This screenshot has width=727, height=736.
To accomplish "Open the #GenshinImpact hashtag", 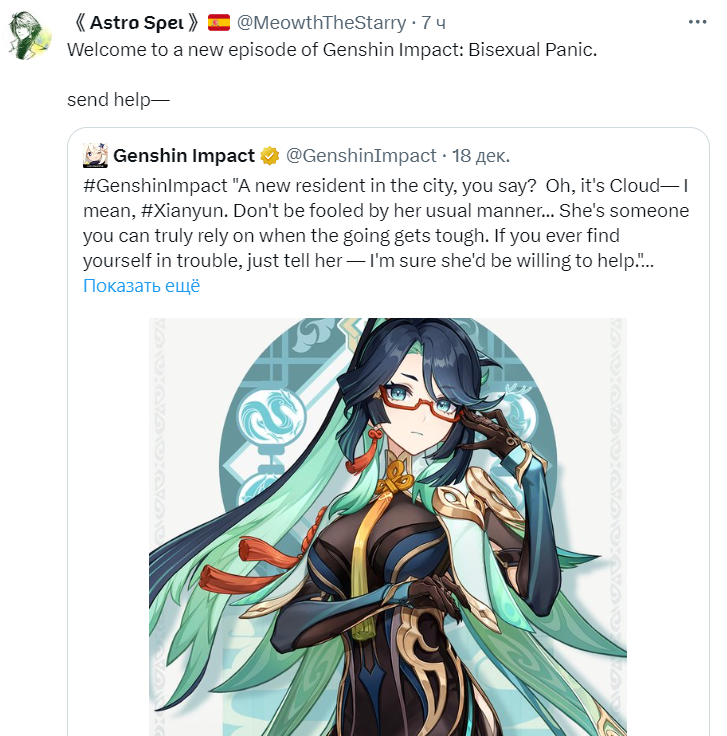I will [x=155, y=186].
